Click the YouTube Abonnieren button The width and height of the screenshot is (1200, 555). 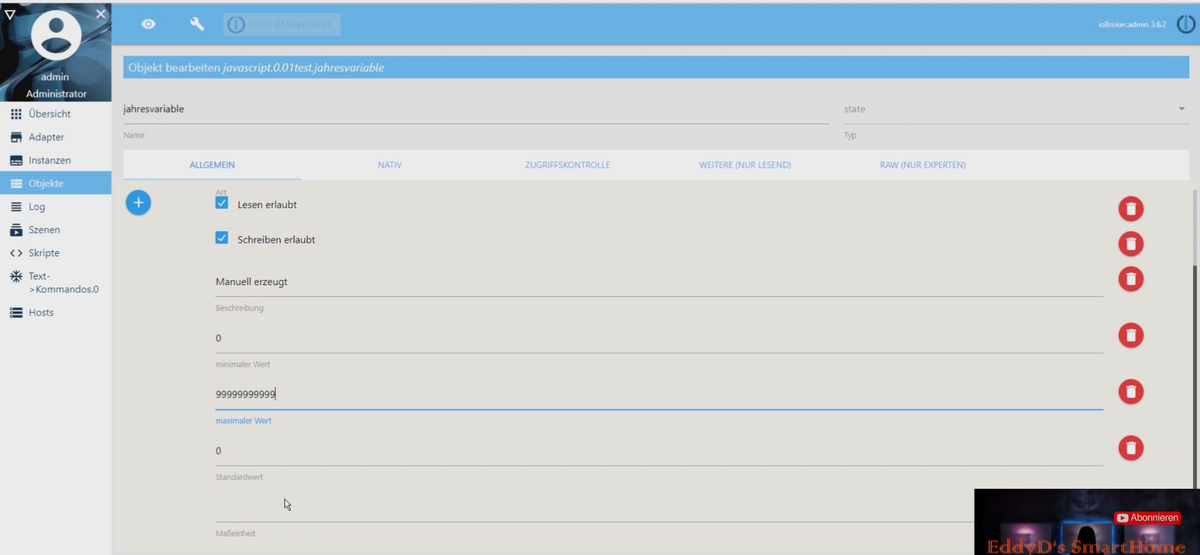coord(1149,517)
